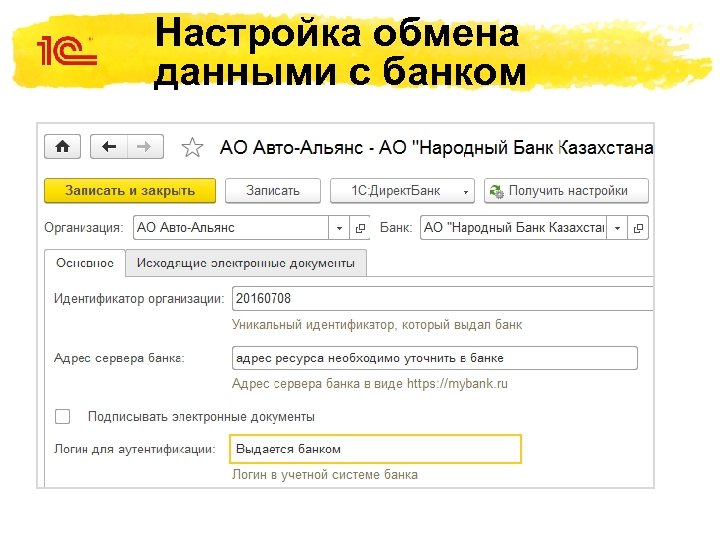The height and width of the screenshot is (540, 720).
Task: Click in the Банк input field
Action: pyautogui.click(x=513, y=228)
